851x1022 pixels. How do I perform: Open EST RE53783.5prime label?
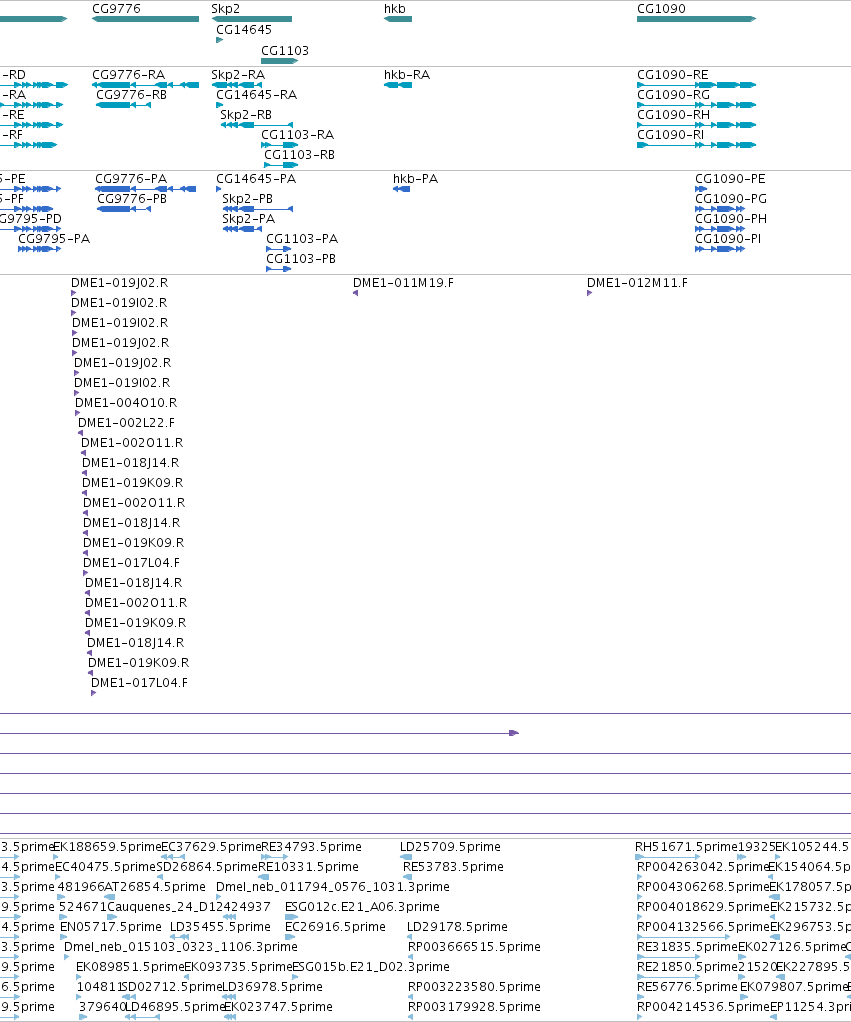click(x=454, y=867)
